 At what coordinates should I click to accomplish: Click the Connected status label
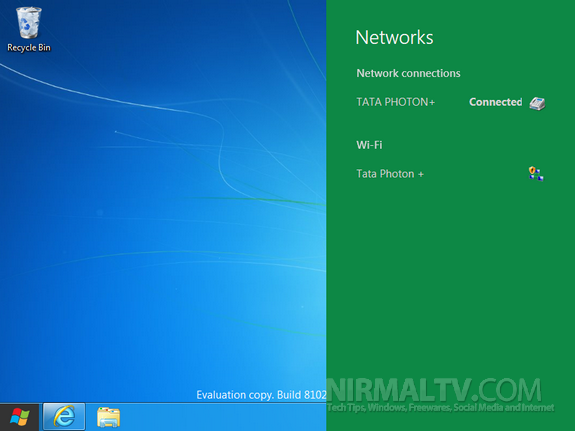pyautogui.click(x=495, y=102)
